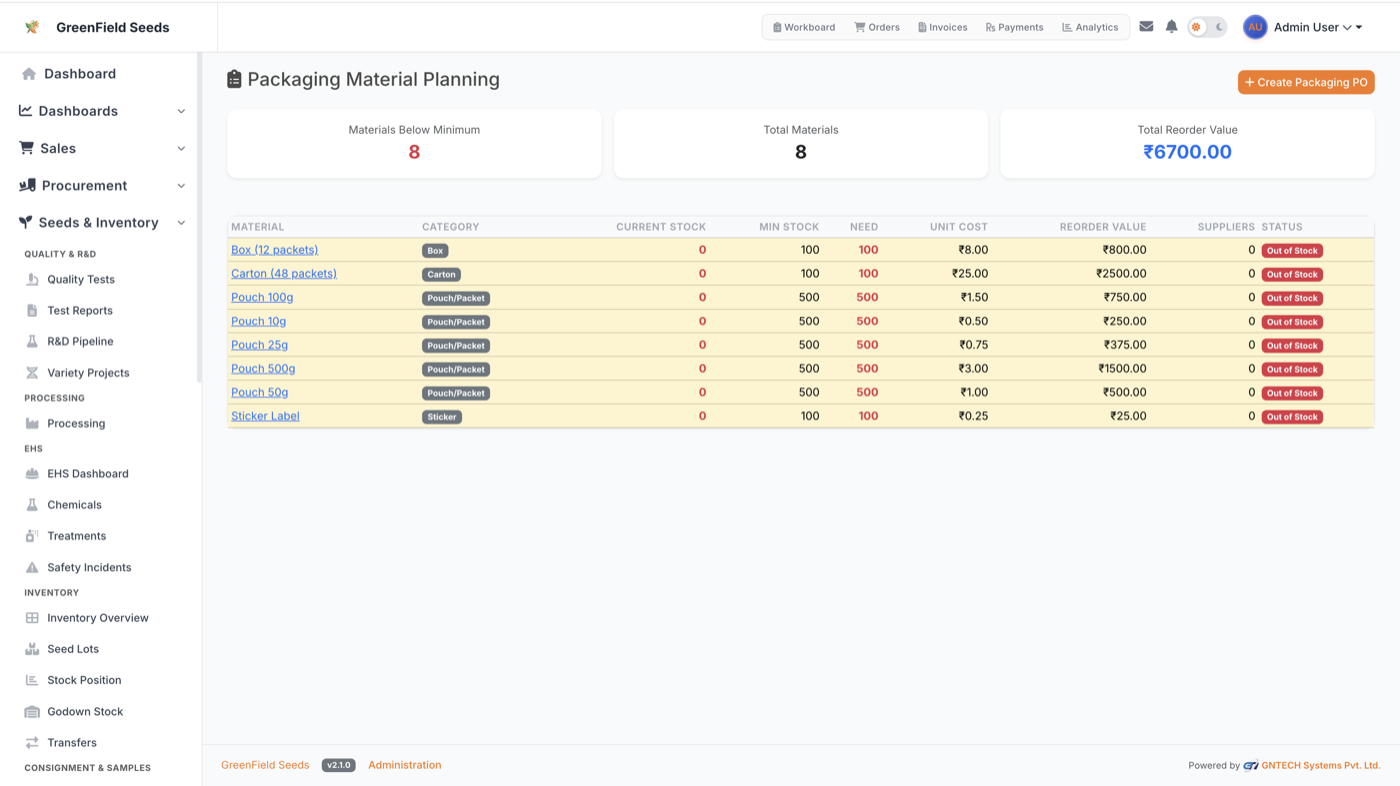Click the Dashboard home icon
Image resolution: width=1400 pixels, height=786 pixels.
pyautogui.click(x=29, y=74)
